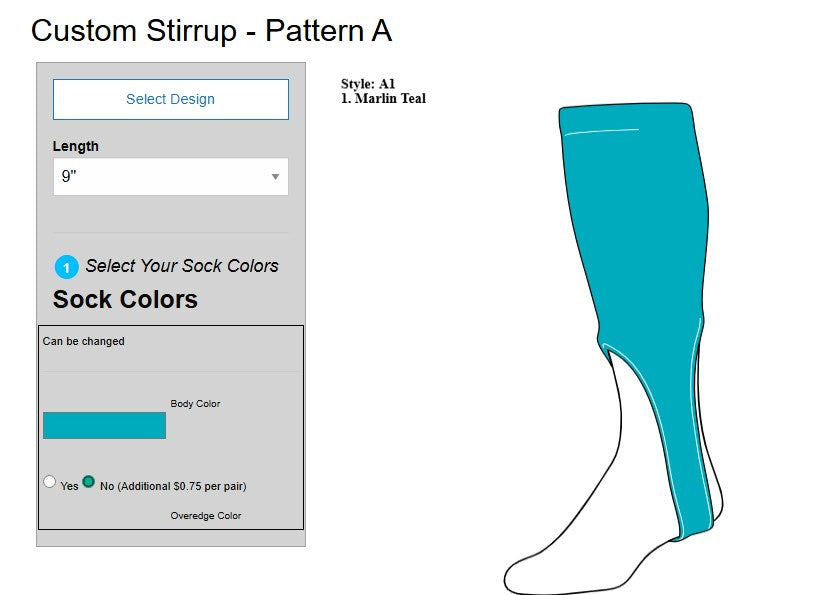Select the No radio button
Image resolution: width=837 pixels, height=595 pixels.
[x=89, y=482]
